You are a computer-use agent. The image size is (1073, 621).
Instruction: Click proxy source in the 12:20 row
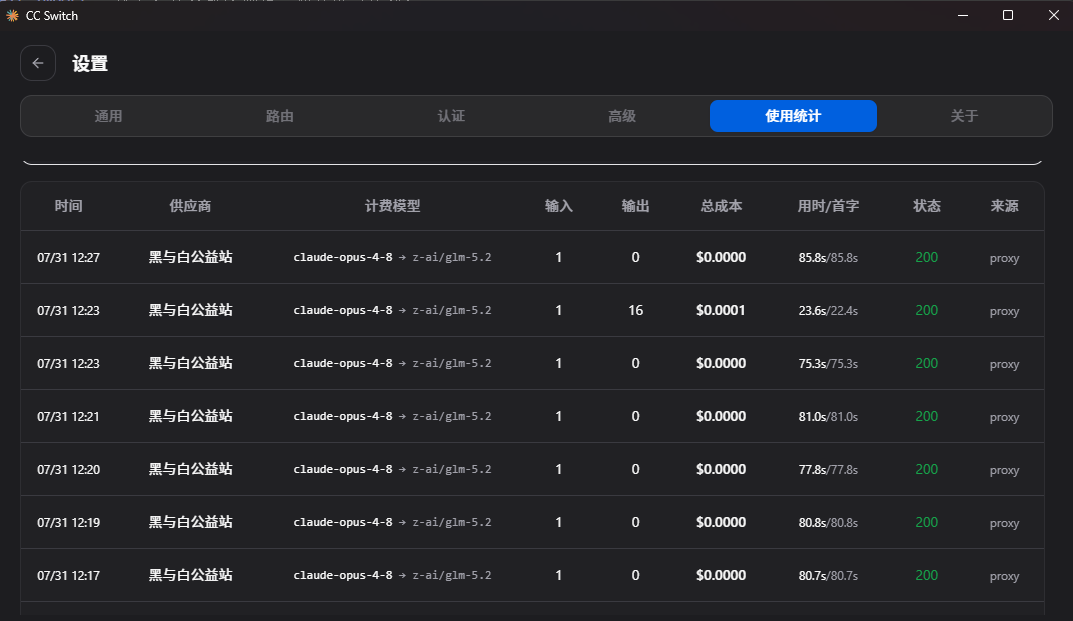pos(1005,470)
